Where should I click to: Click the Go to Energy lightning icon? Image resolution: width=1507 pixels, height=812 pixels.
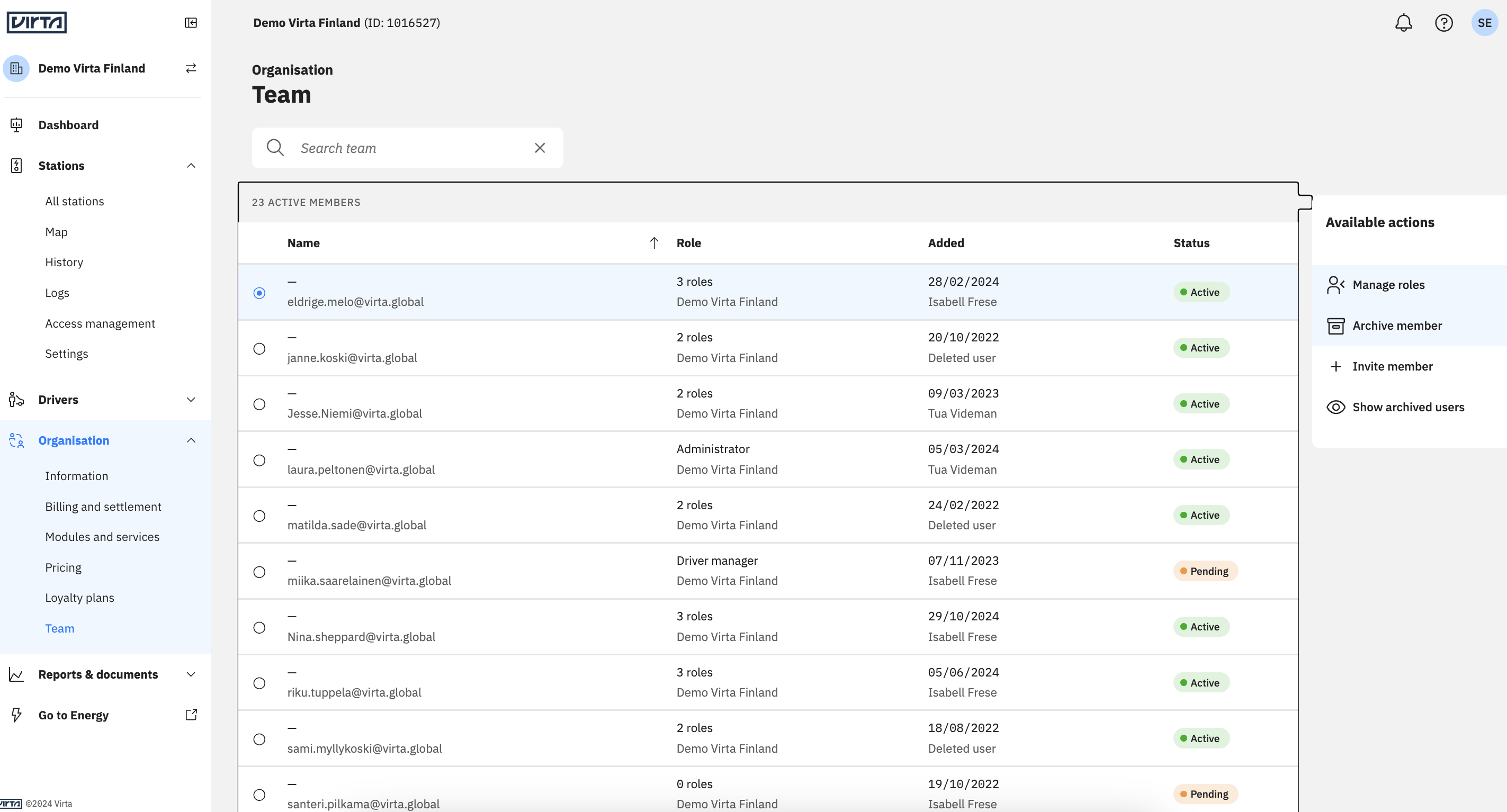coord(16,715)
